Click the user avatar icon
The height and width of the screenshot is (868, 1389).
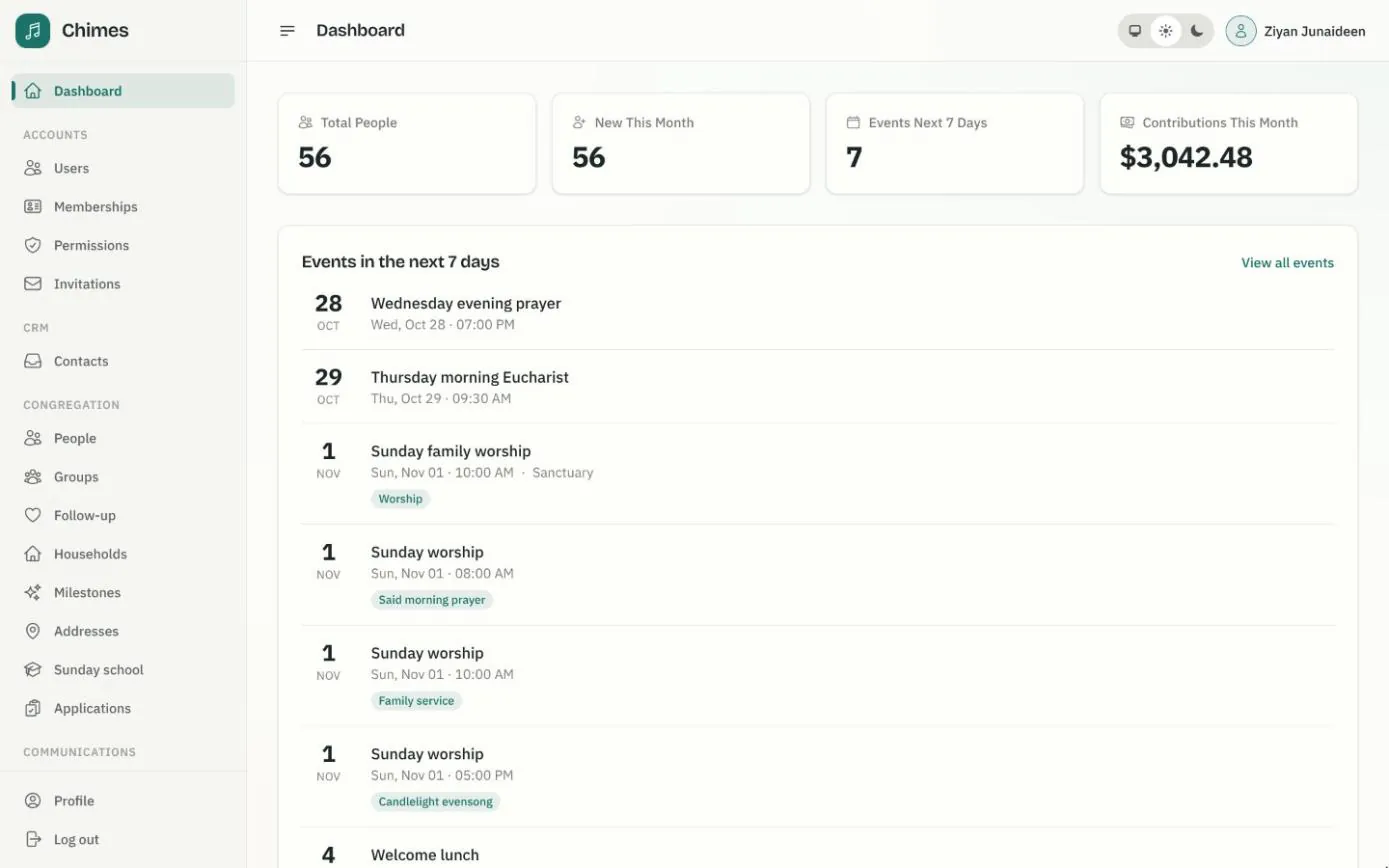point(1240,31)
